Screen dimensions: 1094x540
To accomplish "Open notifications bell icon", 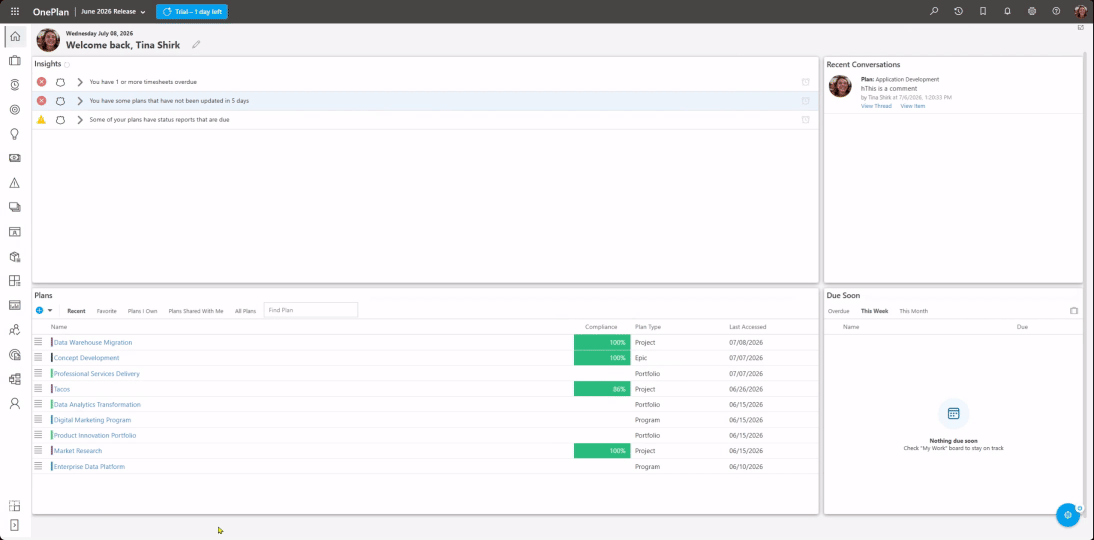I will 1007,11.
